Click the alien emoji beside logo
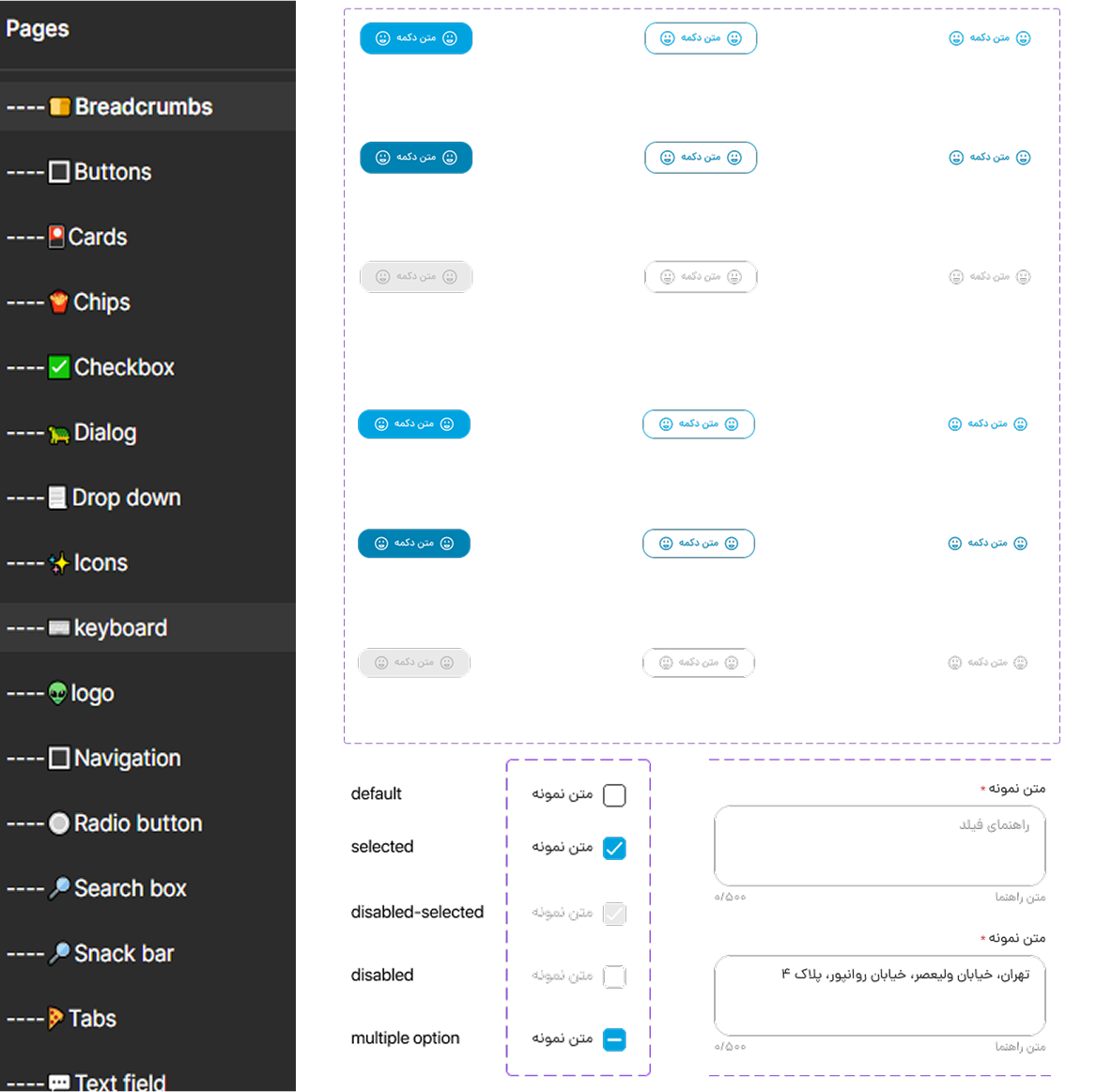The image size is (1112, 1092). 58,693
